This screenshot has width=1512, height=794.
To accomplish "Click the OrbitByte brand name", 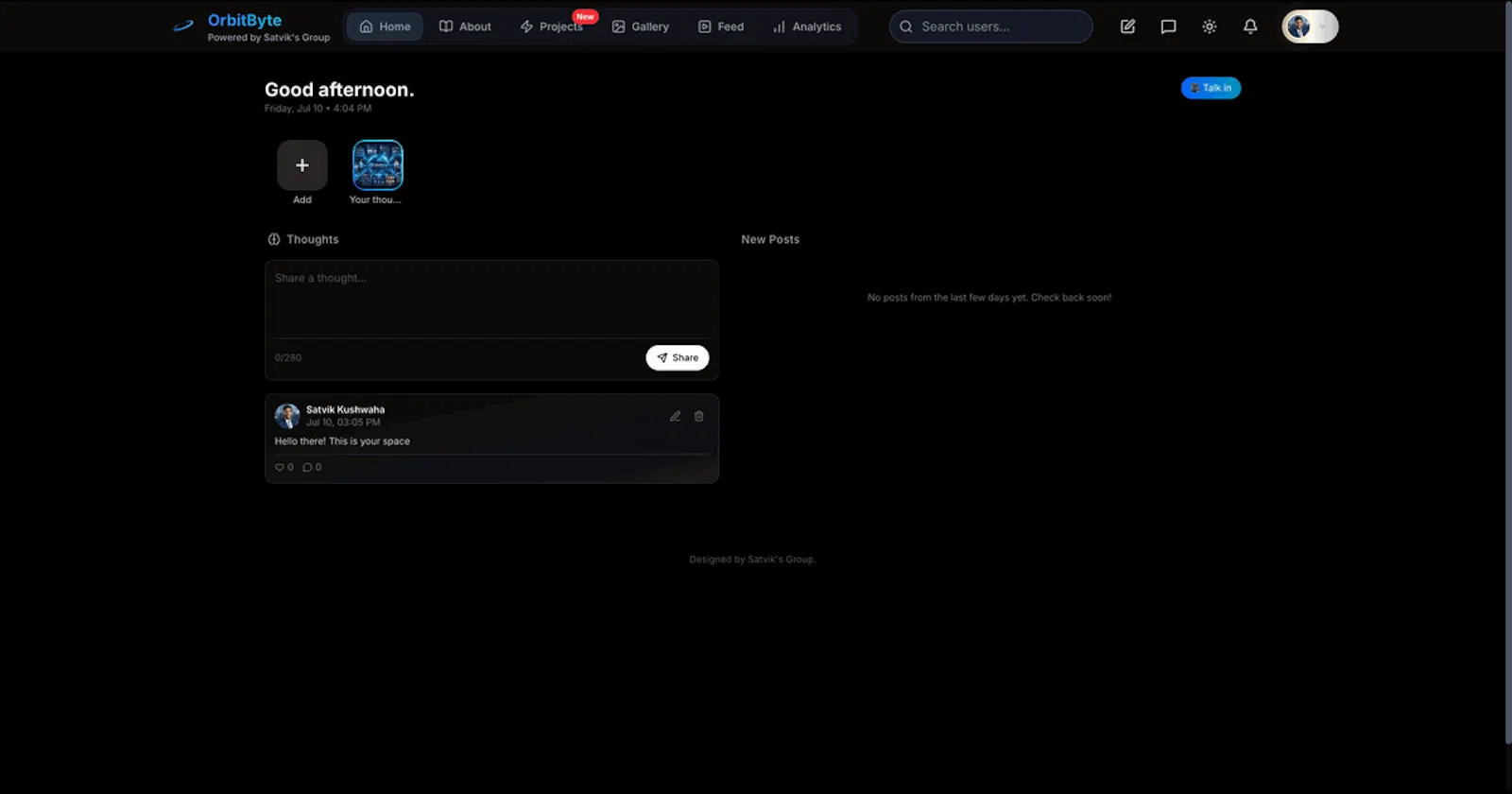I will 245,20.
